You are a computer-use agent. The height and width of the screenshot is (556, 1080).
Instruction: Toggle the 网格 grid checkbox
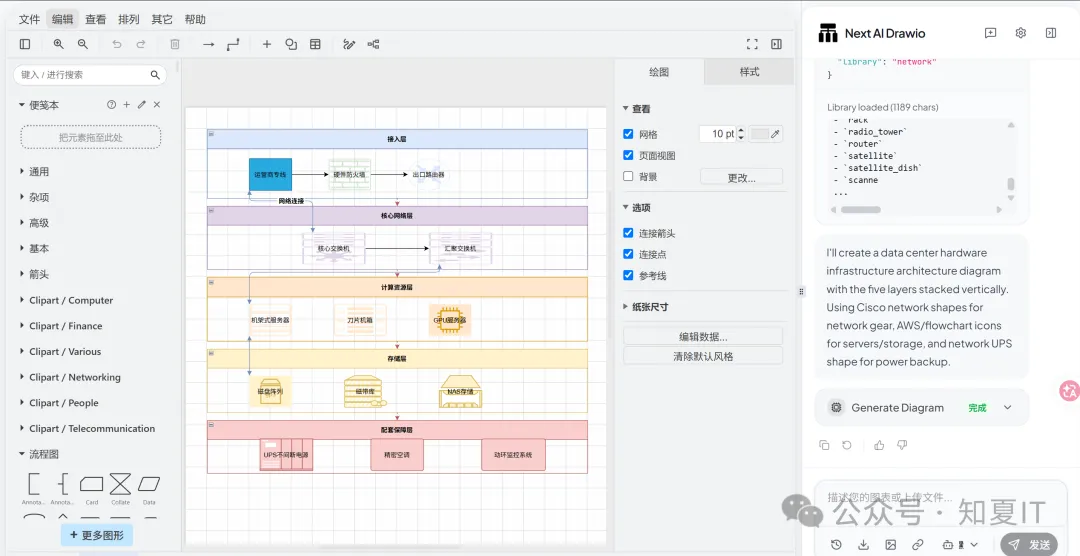point(628,134)
